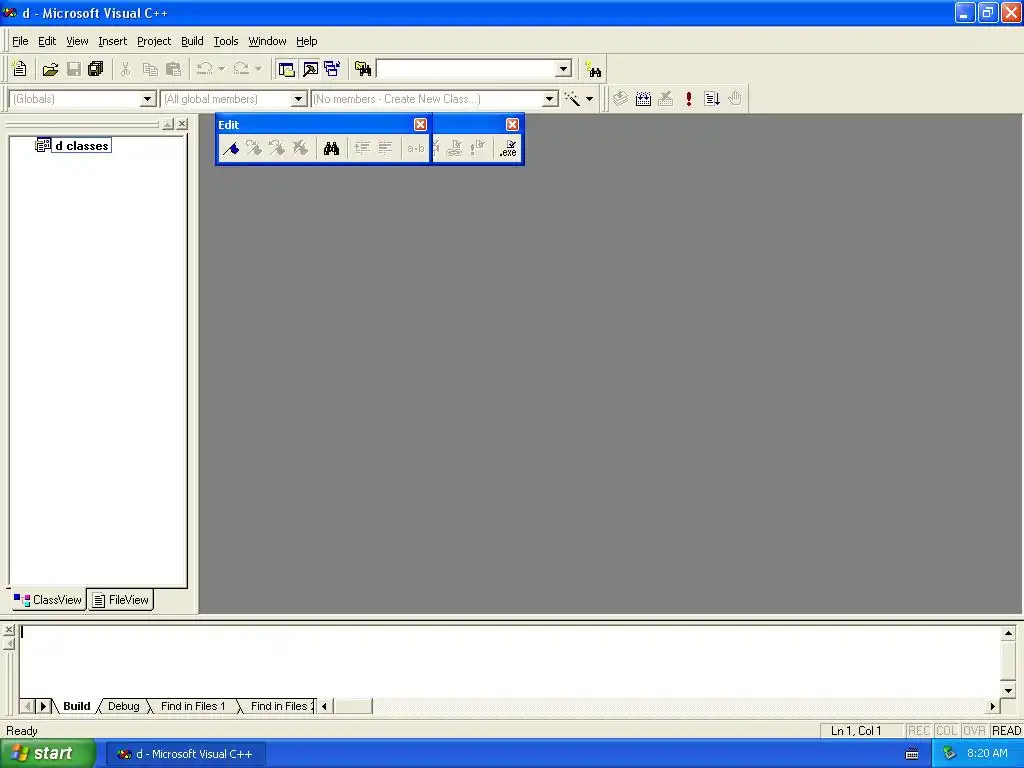Viewport: 1024px width, 768px height.
Task: Click the system tray network icon
Action: click(x=950, y=754)
